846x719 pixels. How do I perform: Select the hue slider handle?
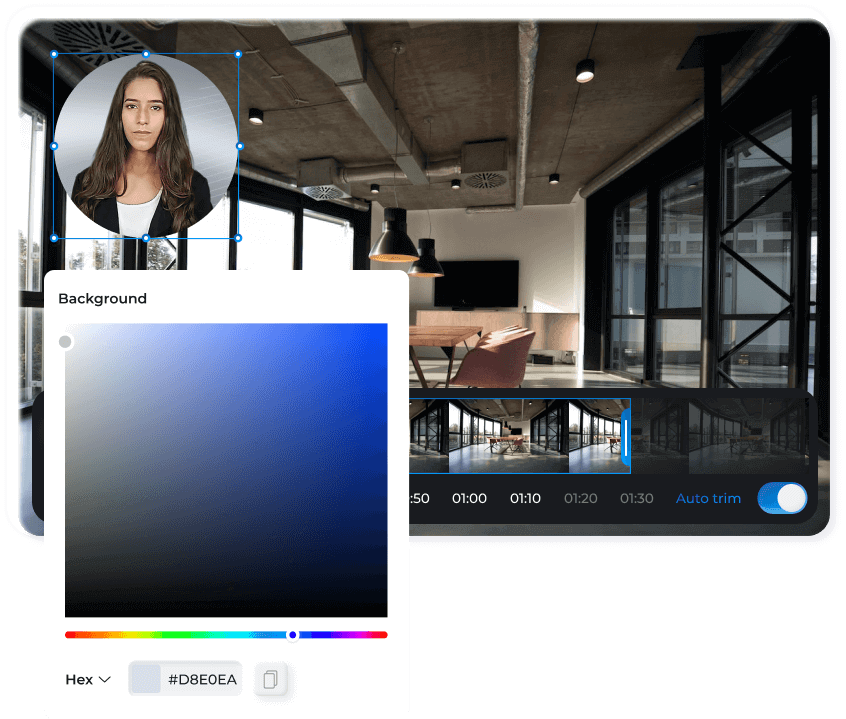(x=292, y=634)
